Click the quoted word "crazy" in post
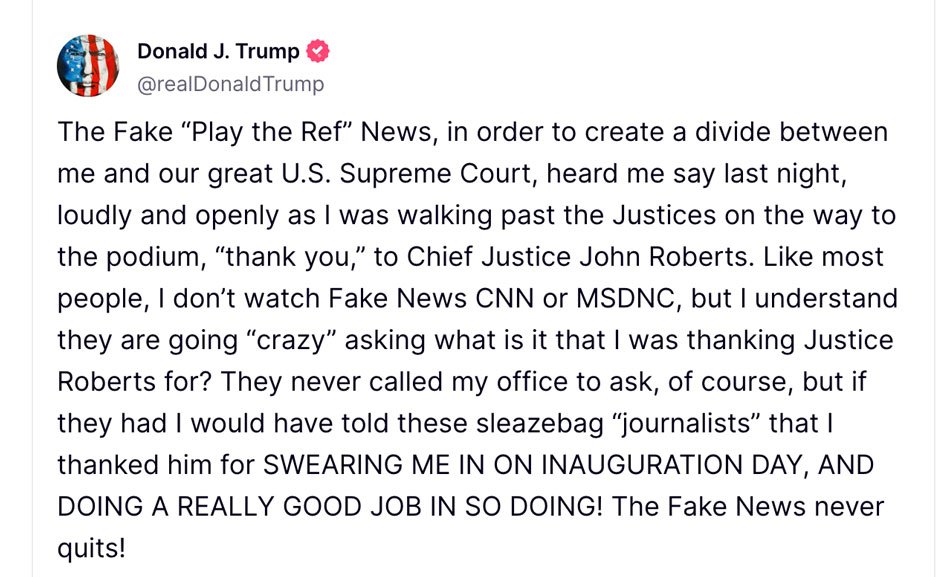Viewport: 950px width, 577px height. click(x=292, y=341)
